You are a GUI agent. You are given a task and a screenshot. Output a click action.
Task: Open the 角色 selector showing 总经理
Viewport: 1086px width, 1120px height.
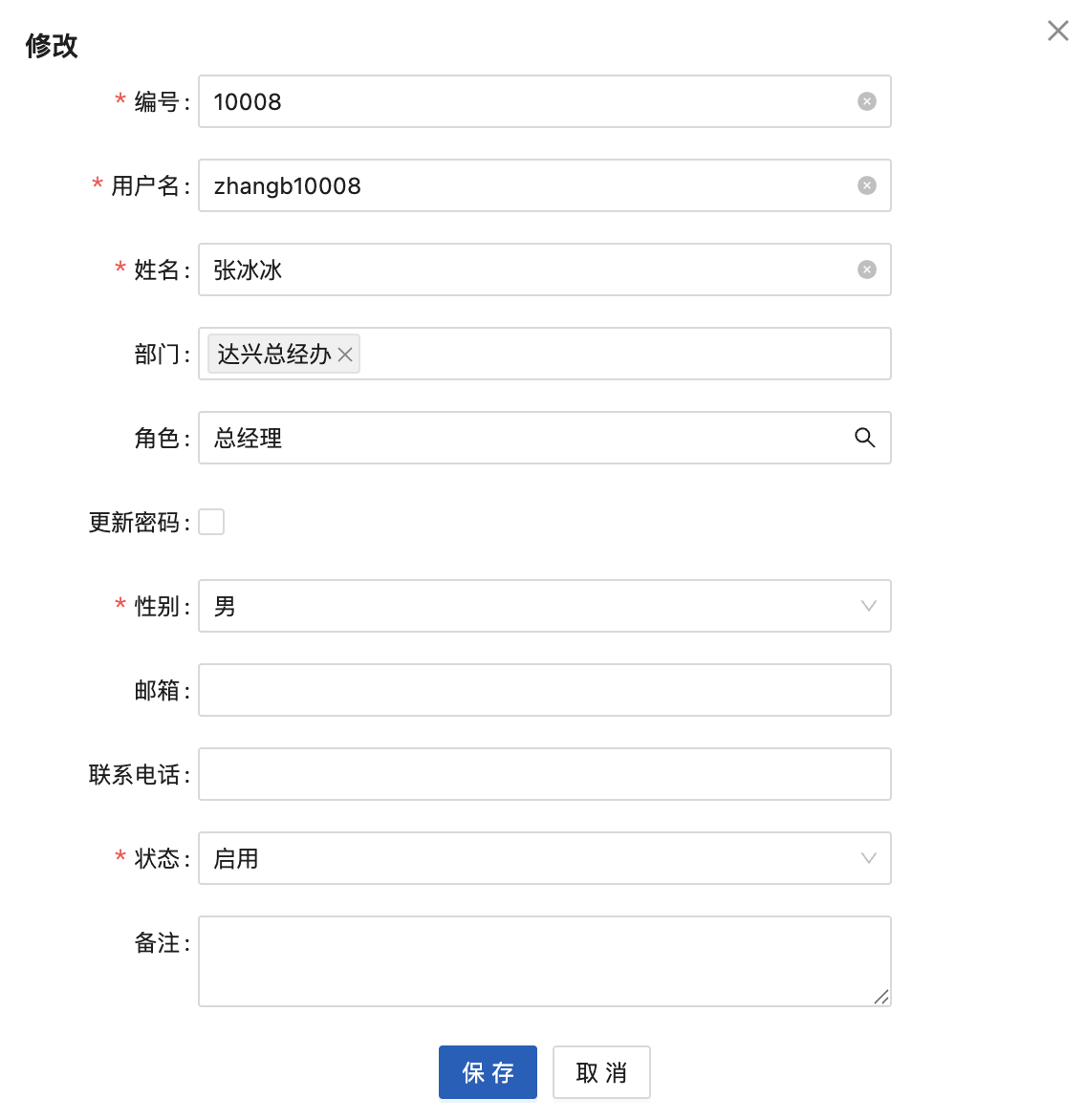(516, 438)
